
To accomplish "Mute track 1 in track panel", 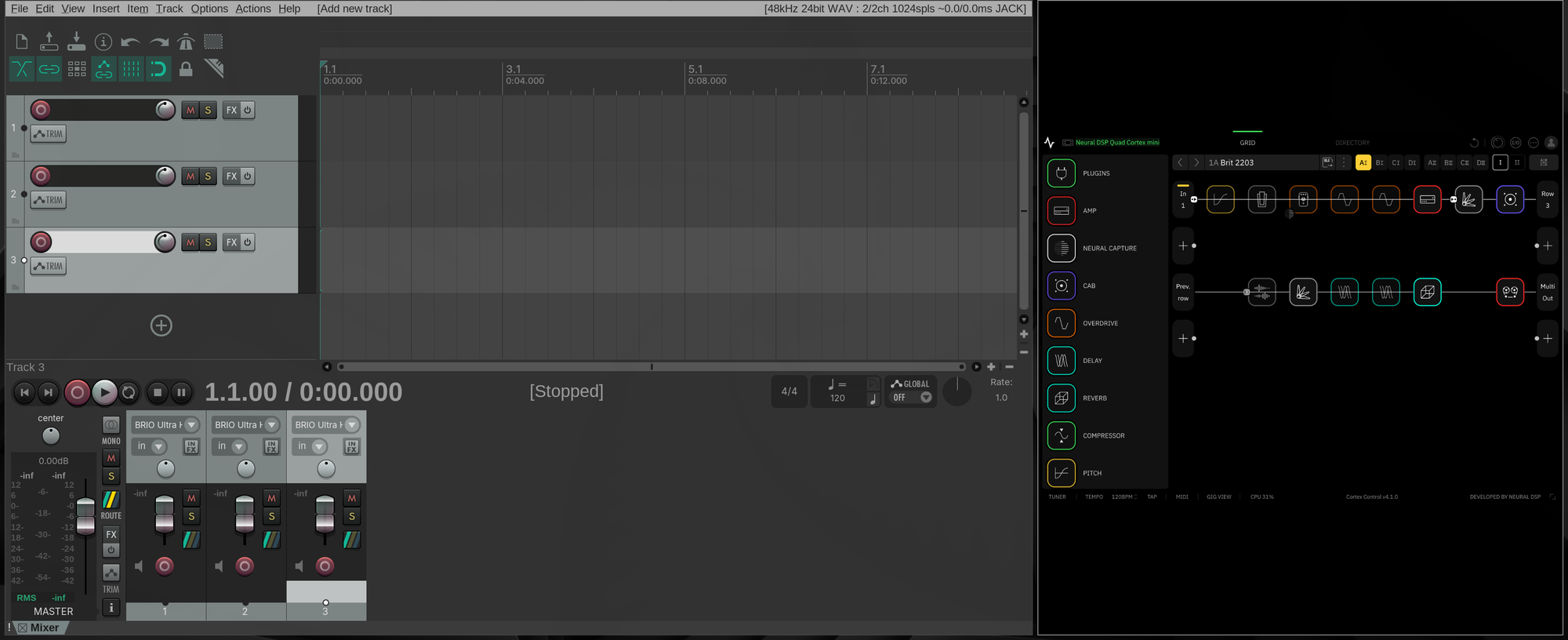I will 191,111.
